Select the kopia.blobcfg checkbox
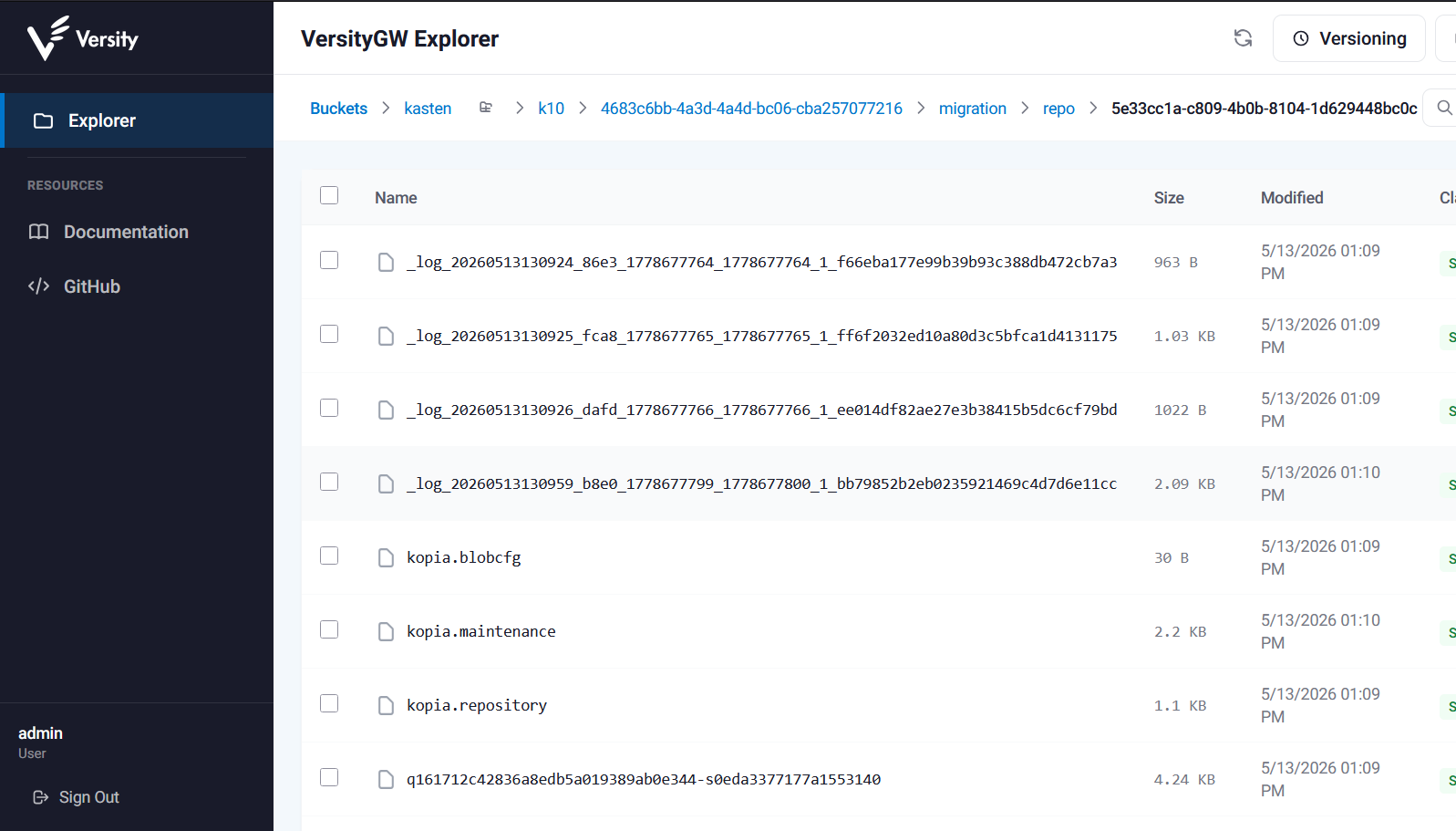 pos(329,556)
